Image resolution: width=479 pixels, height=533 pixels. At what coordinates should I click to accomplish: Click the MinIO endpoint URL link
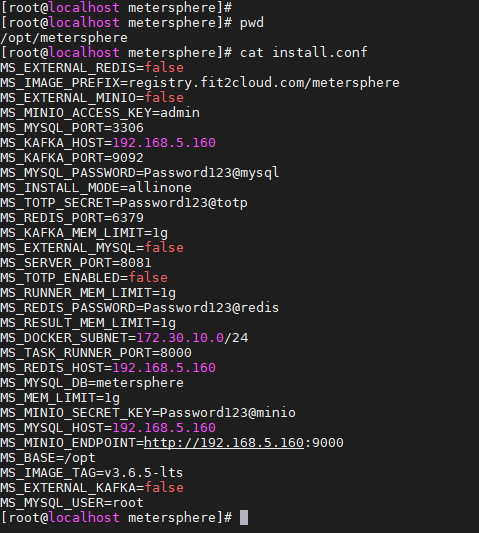coord(224,443)
